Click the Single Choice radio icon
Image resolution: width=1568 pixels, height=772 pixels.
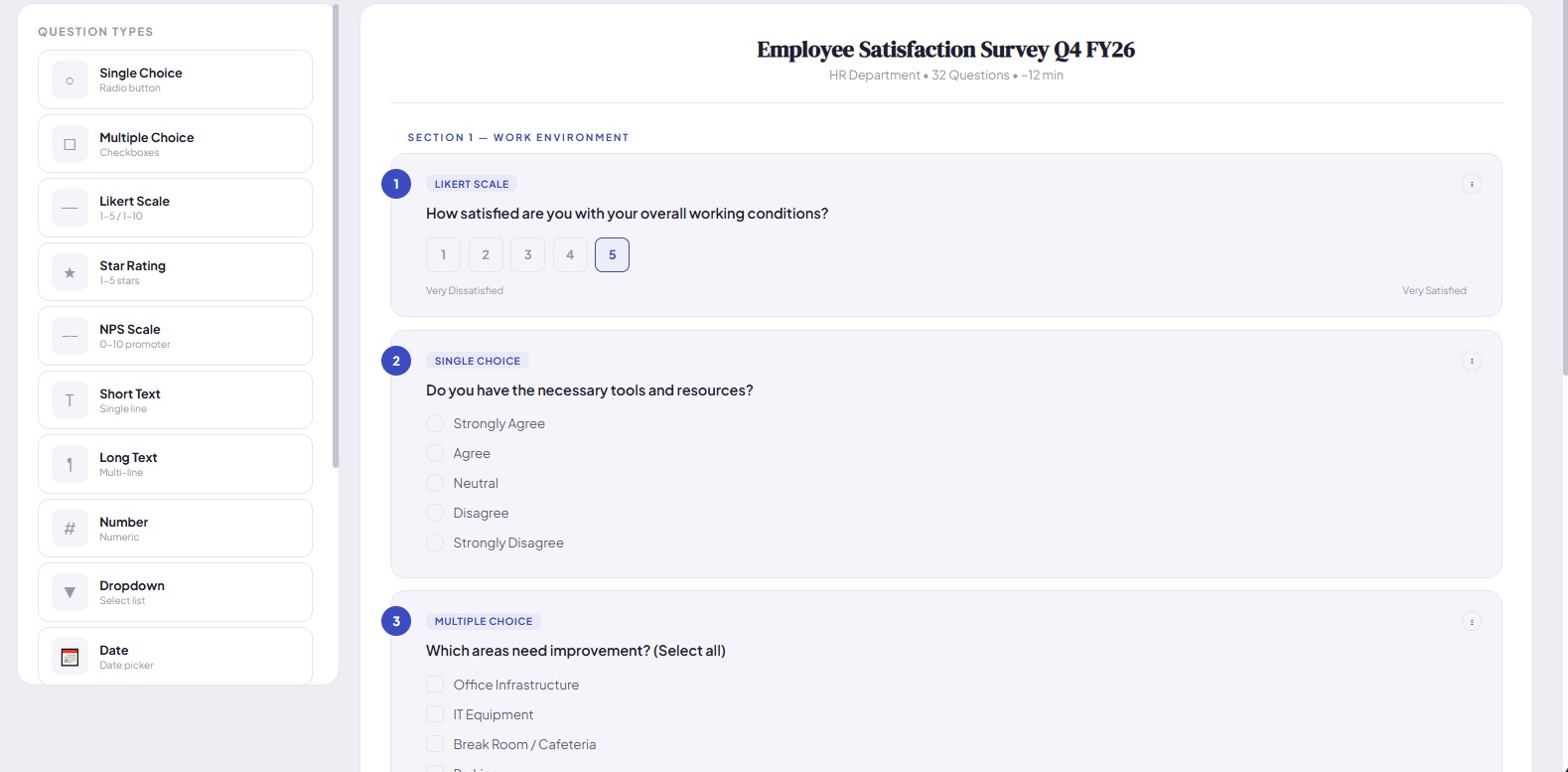pyautogui.click(x=70, y=80)
